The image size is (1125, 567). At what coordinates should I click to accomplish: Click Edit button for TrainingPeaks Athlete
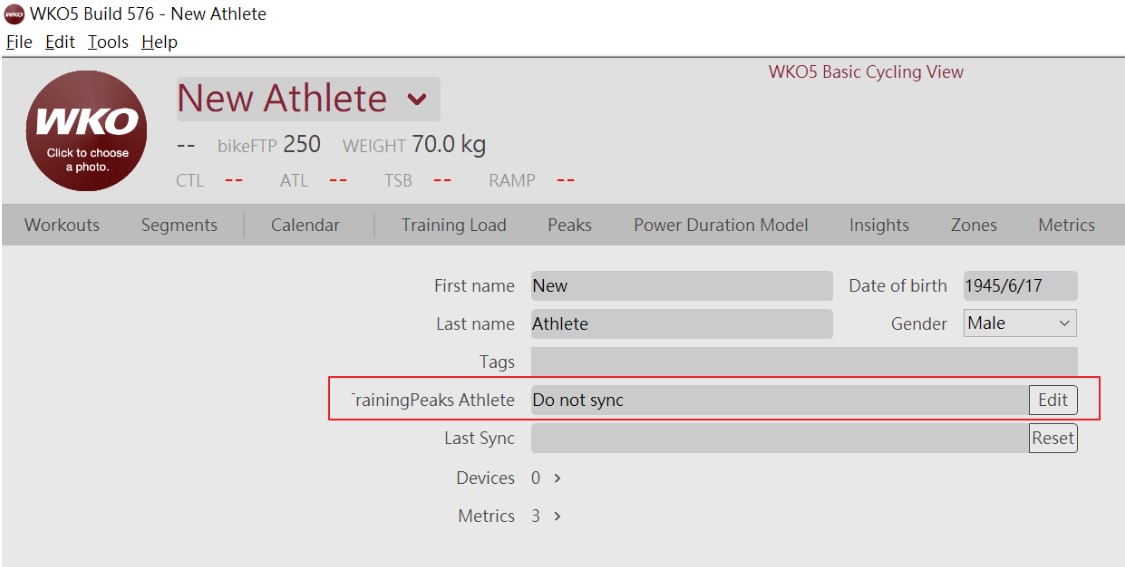[x=1053, y=400]
